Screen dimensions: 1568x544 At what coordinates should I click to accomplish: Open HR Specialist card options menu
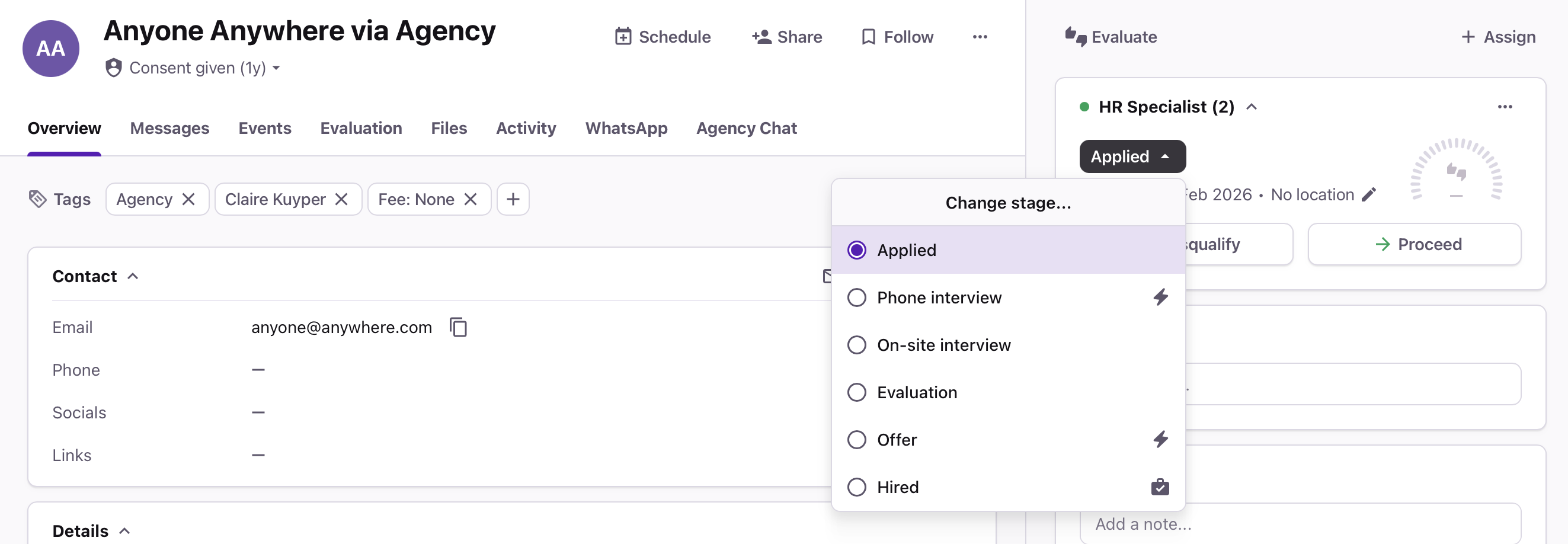click(1505, 107)
